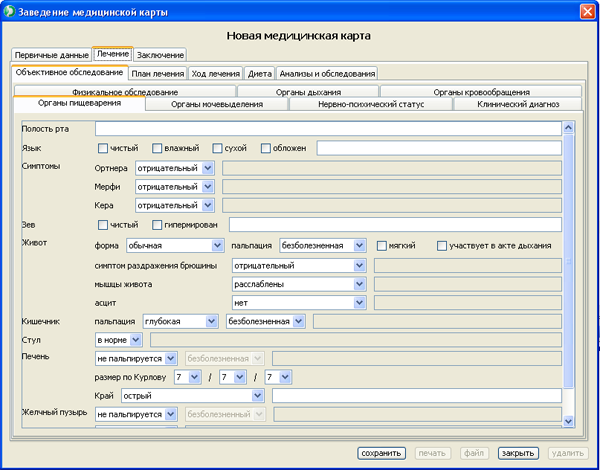
Task: Check the 'чистый' checkbox for Язык
Action: coord(103,149)
